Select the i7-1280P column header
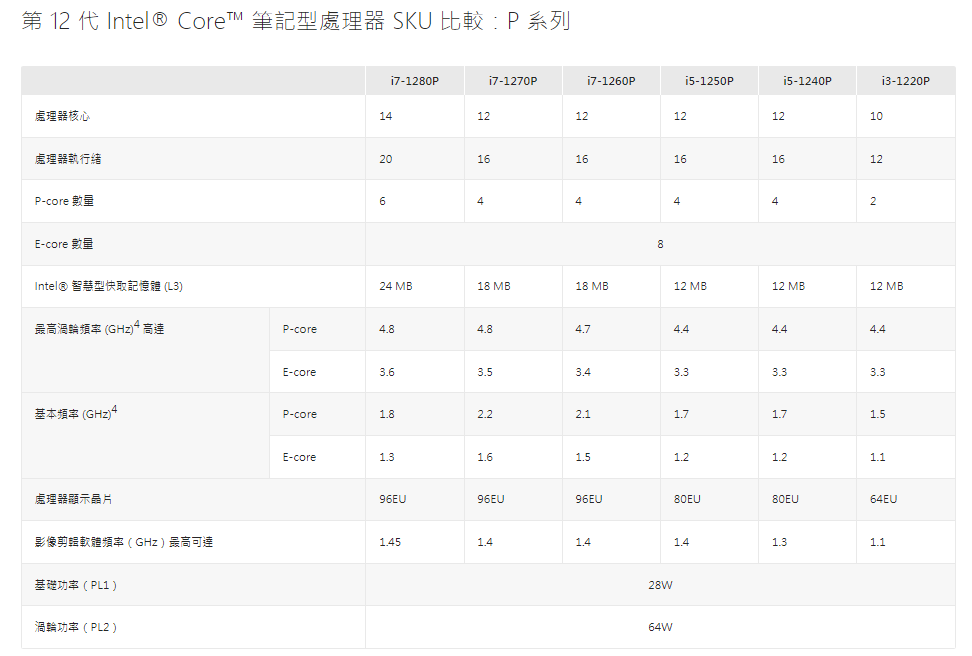Screen dimensions: 972x656 [415, 81]
